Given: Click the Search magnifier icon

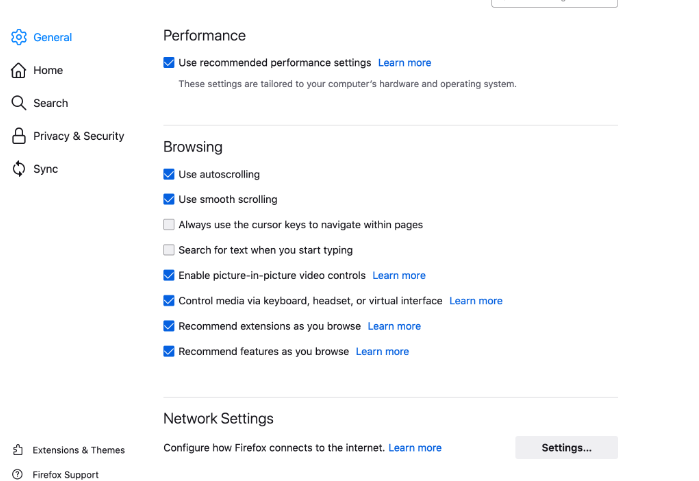Looking at the screenshot, I should [x=18, y=103].
